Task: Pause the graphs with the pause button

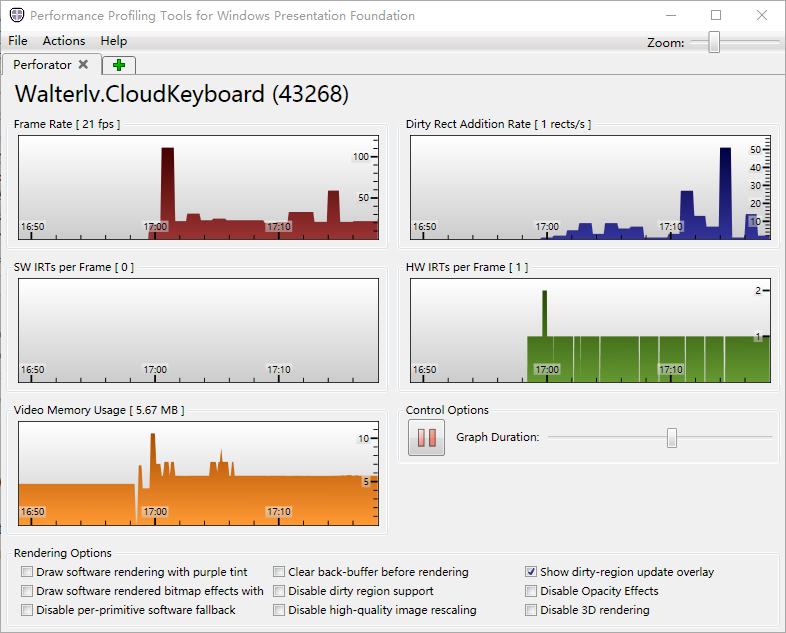Action: tap(426, 438)
